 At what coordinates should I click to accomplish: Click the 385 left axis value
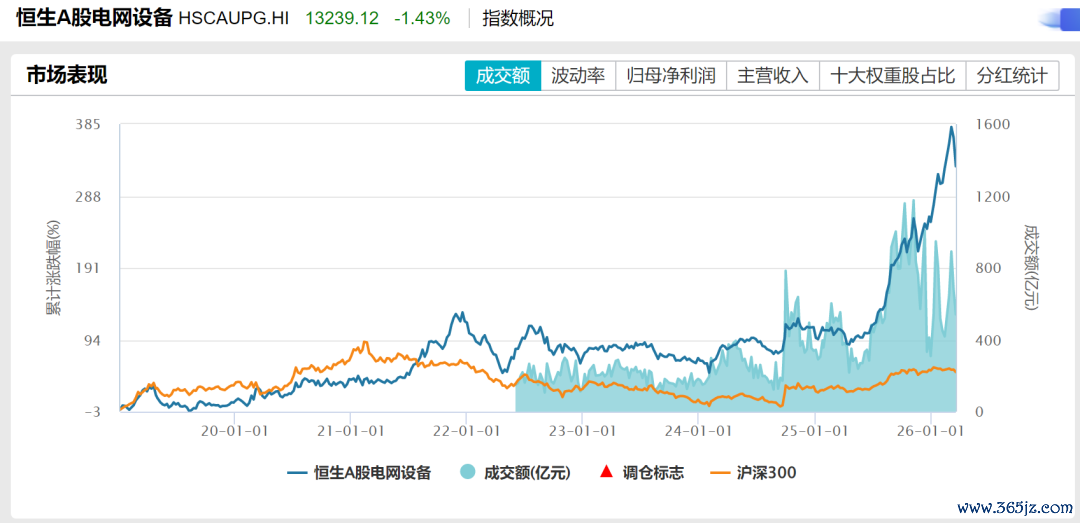pos(88,125)
